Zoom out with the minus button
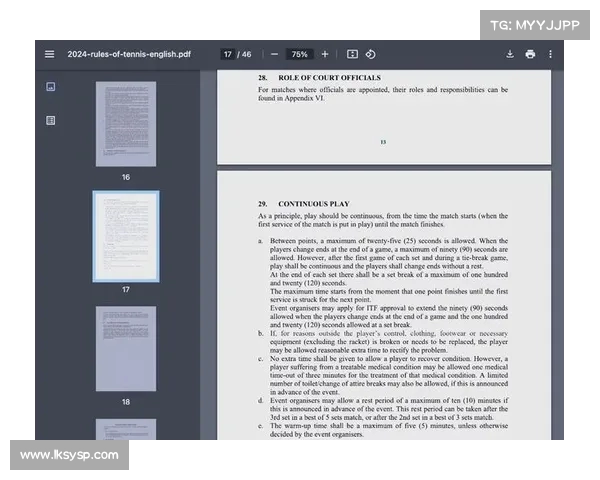The image size is (600, 480). pyautogui.click(x=274, y=54)
